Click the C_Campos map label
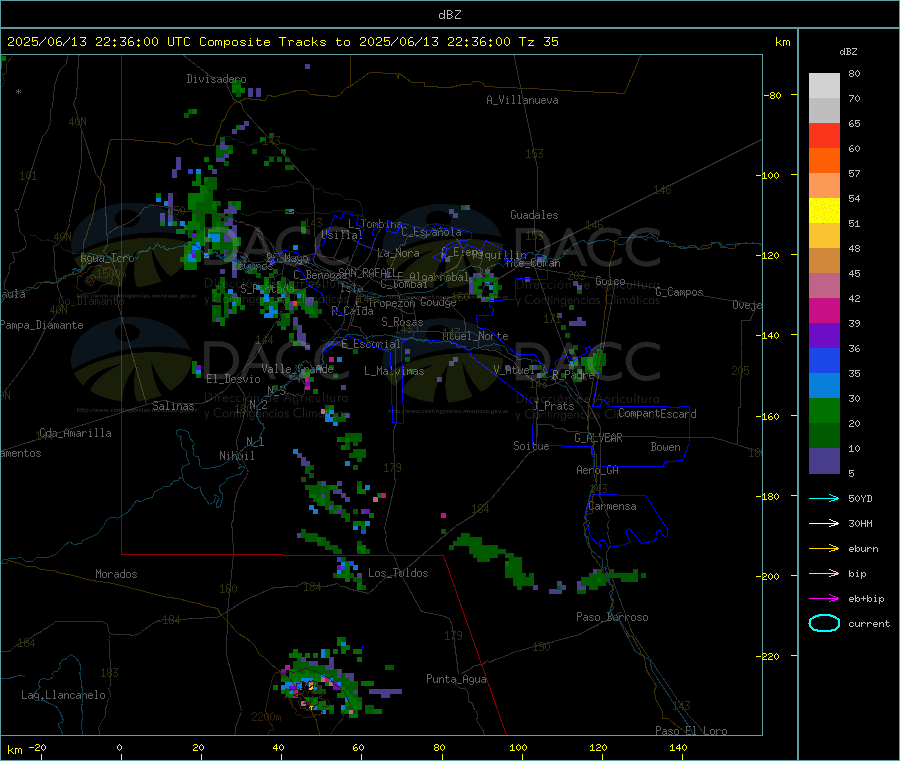 679,292
